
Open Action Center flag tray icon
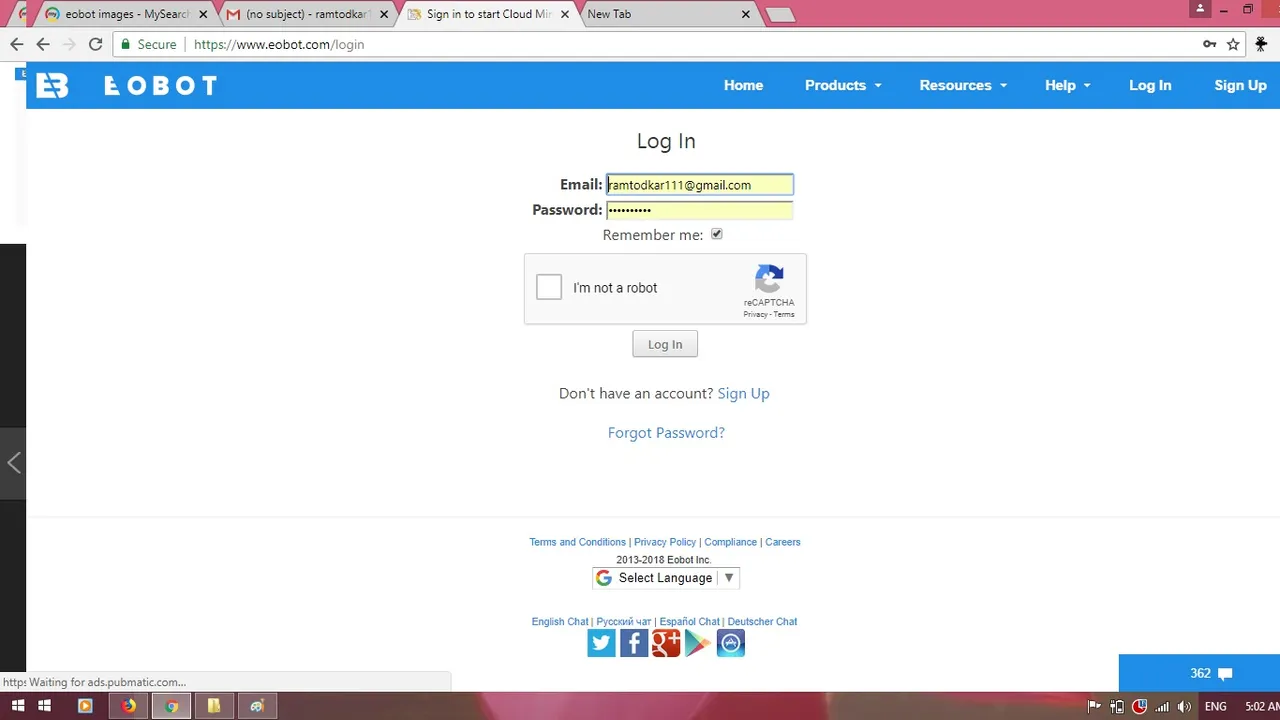[1094, 706]
